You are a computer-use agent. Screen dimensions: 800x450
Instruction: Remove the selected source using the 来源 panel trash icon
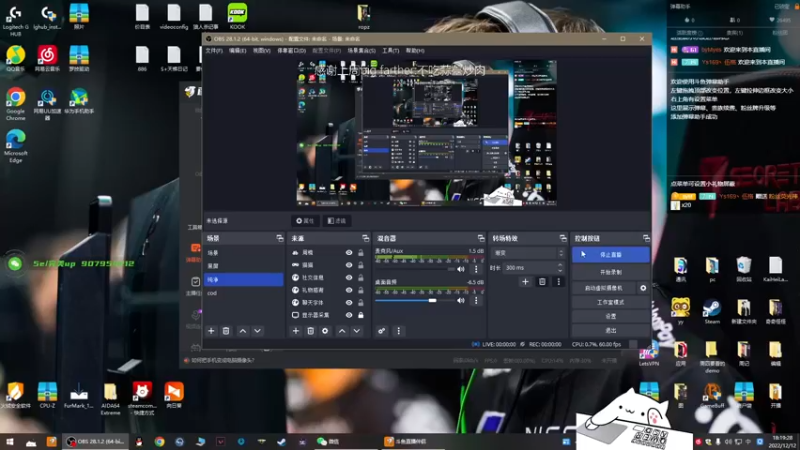click(310, 331)
